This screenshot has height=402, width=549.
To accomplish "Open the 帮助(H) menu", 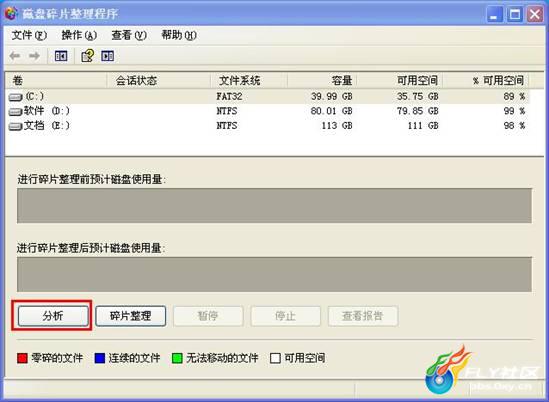I will (179, 35).
